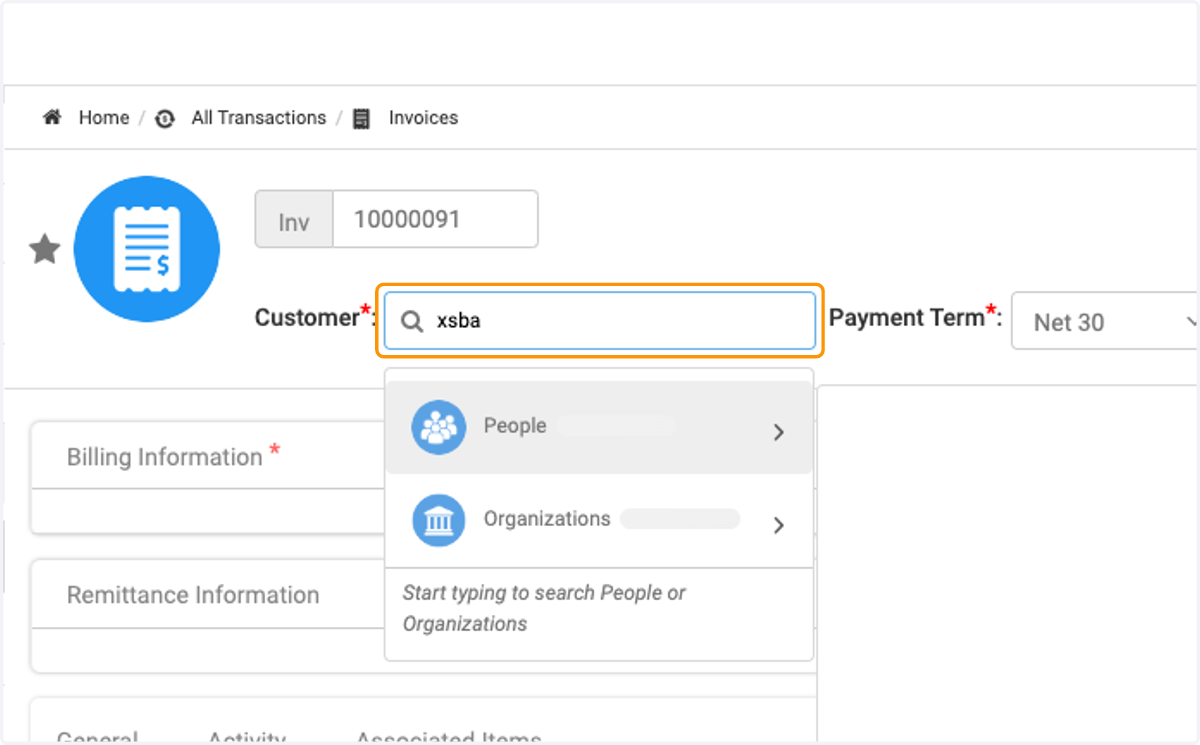This screenshot has width=1200, height=745.
Task: Click the 'Start typing to search' hint text
Action: 544,608
